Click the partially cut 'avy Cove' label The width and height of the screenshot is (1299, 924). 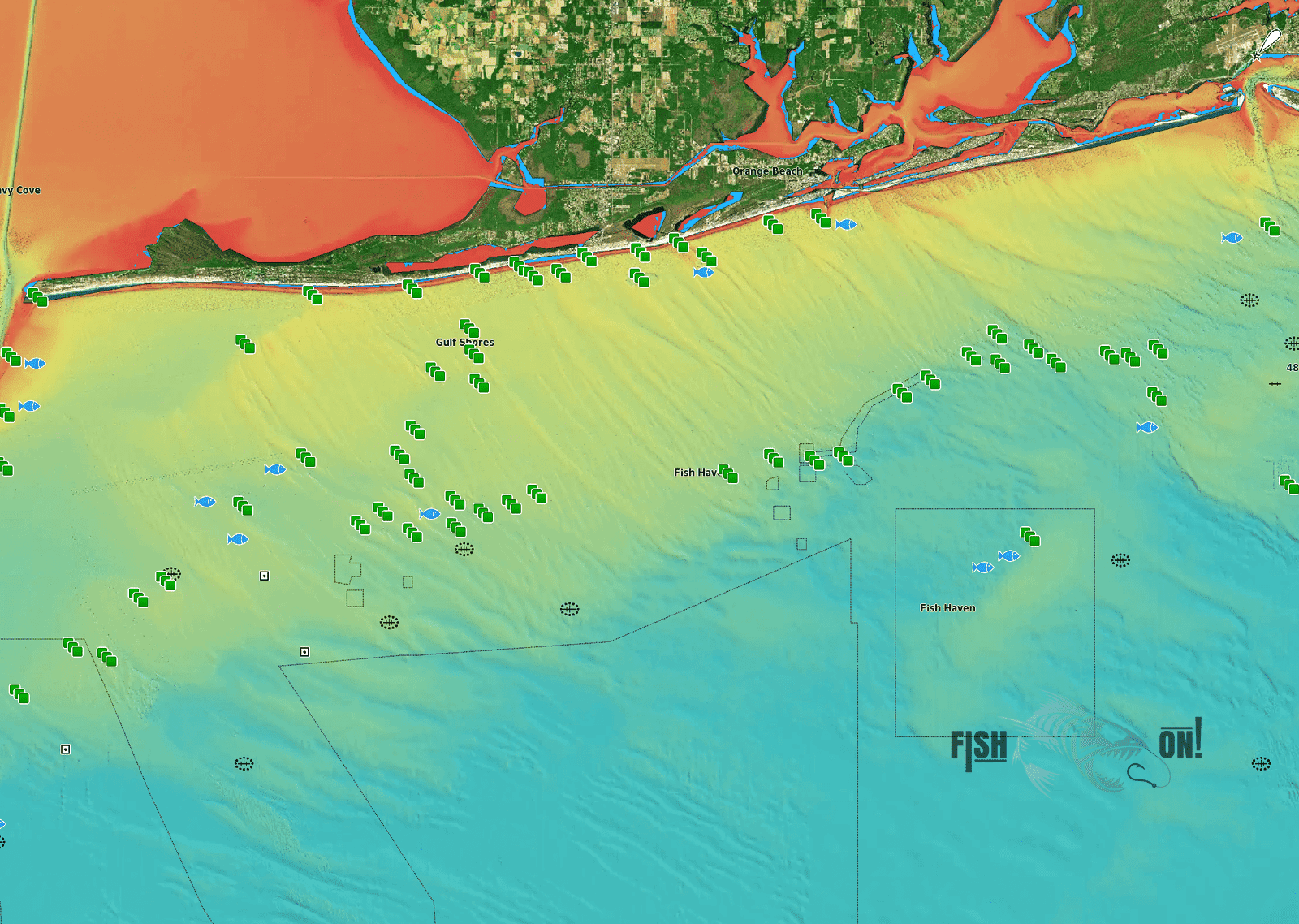pyautogui.click(x=20, y=190)
